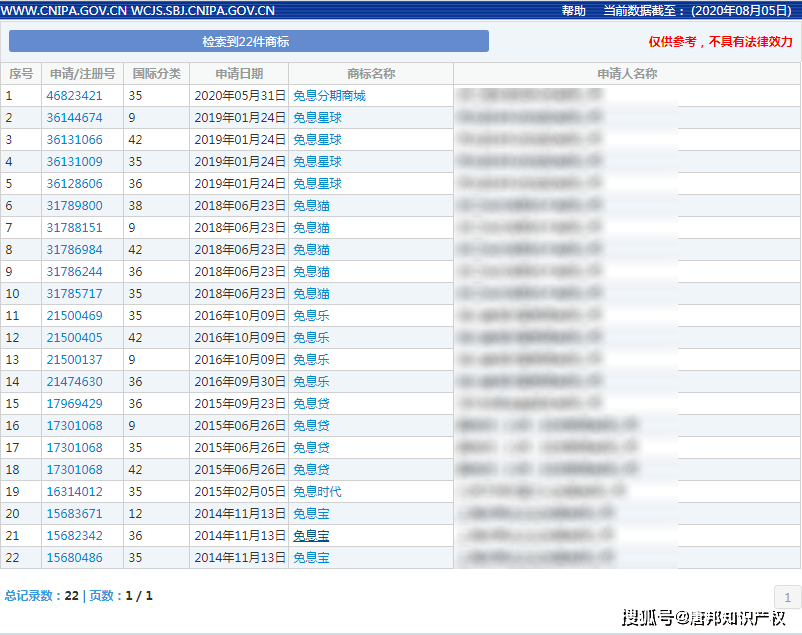
Task: Click the 商标名称 column header
Action: (x=371, y=74)
